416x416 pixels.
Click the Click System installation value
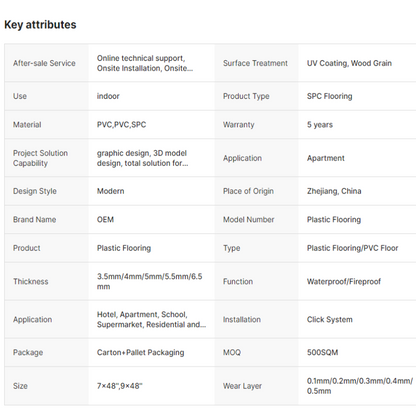coord(329,319)
